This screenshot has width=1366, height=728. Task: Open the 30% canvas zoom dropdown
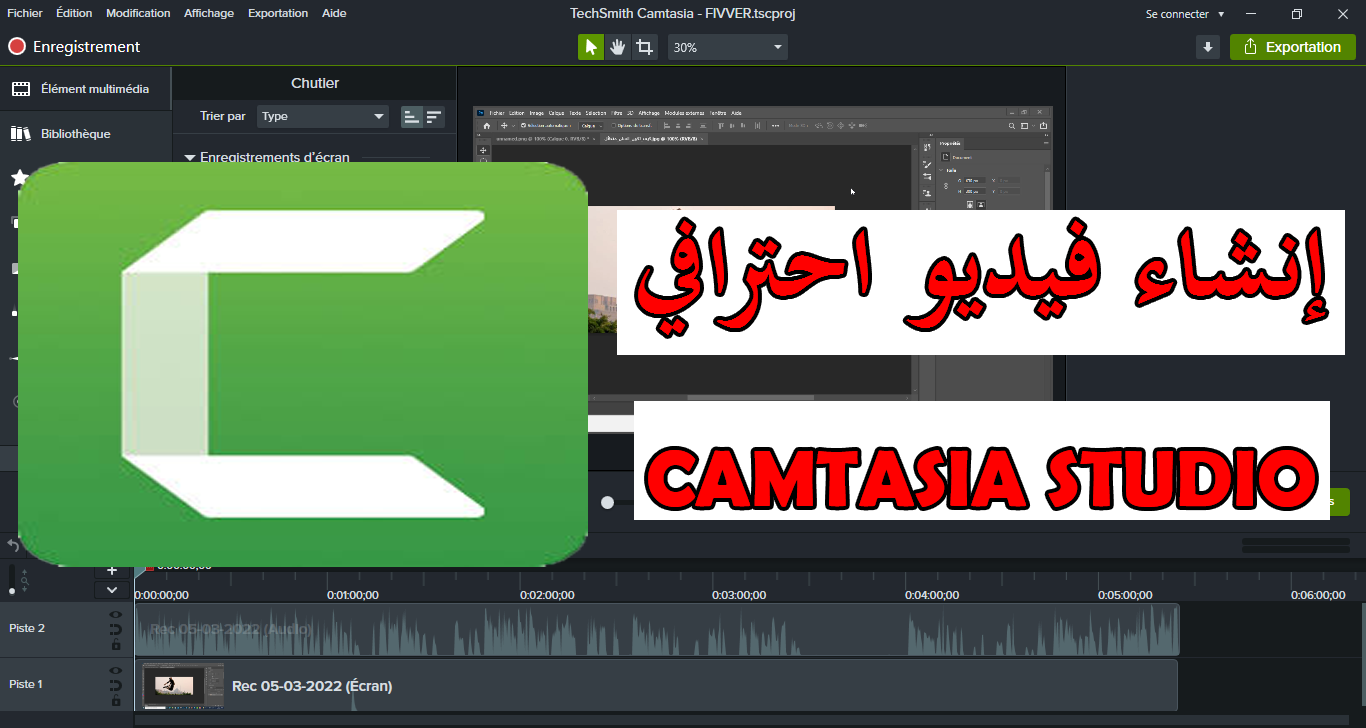(727, 47)
